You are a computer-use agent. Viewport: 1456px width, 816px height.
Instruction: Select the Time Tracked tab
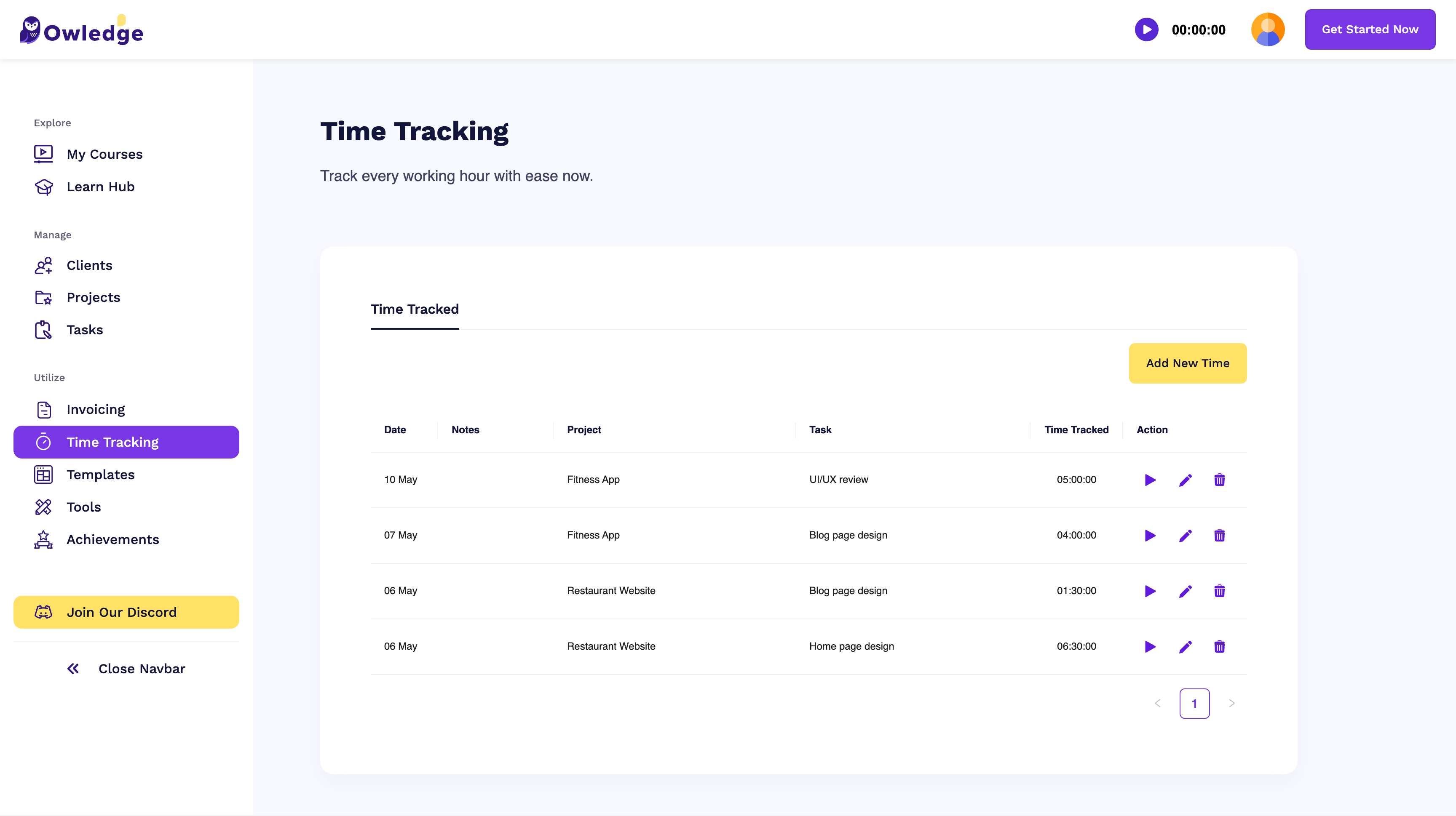point(414,309)
